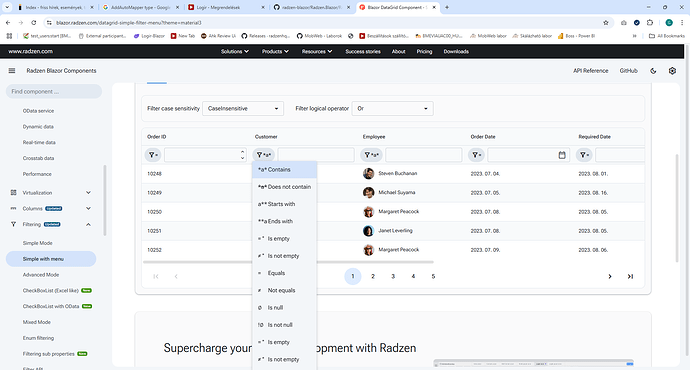Open Chrome apps grid in bookmarks bar
The height and width of the screenshot is (370, 690).
pos(9,36)
